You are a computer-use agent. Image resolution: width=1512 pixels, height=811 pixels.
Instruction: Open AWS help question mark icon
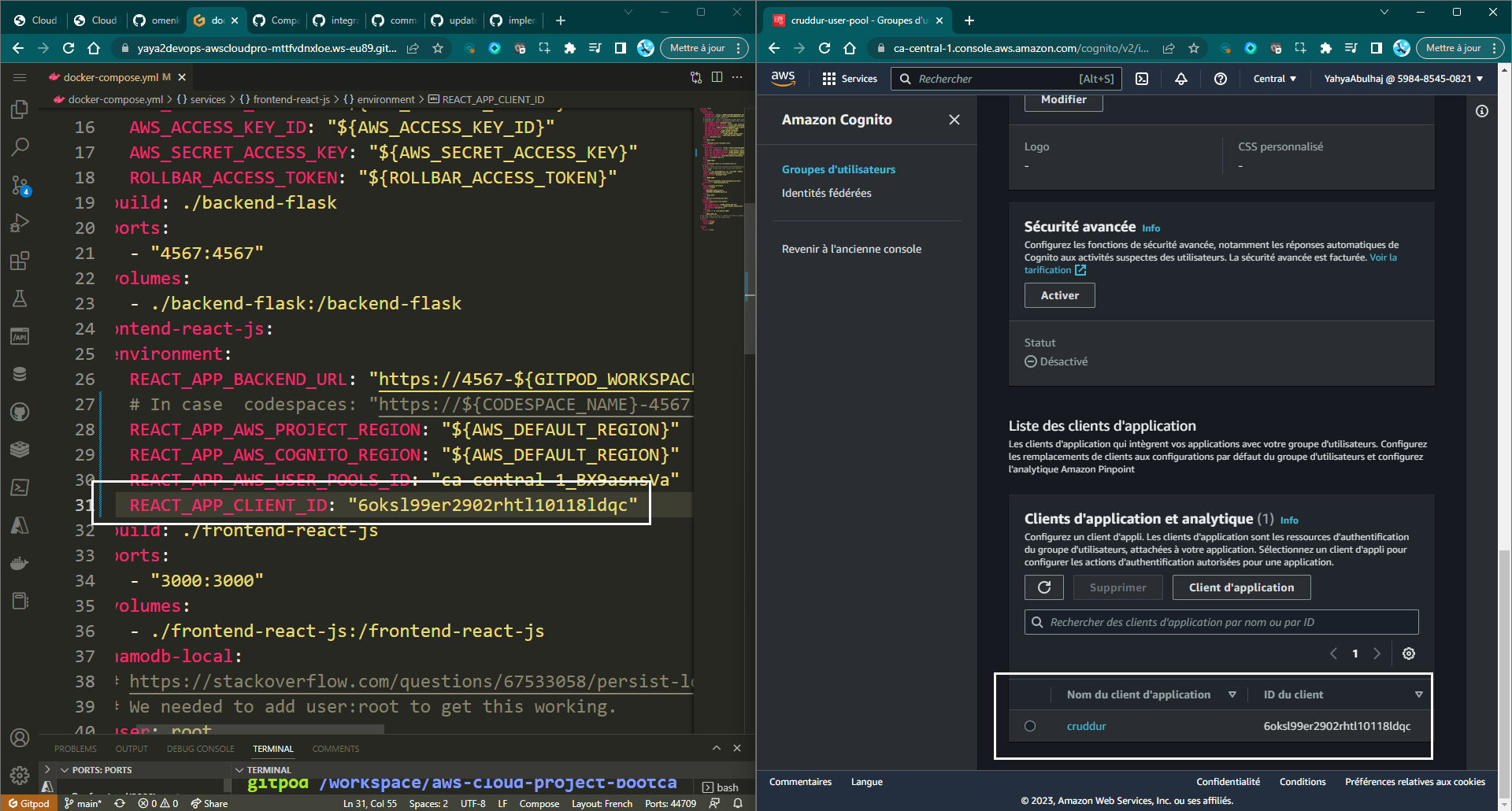[x=1221, y=79]
